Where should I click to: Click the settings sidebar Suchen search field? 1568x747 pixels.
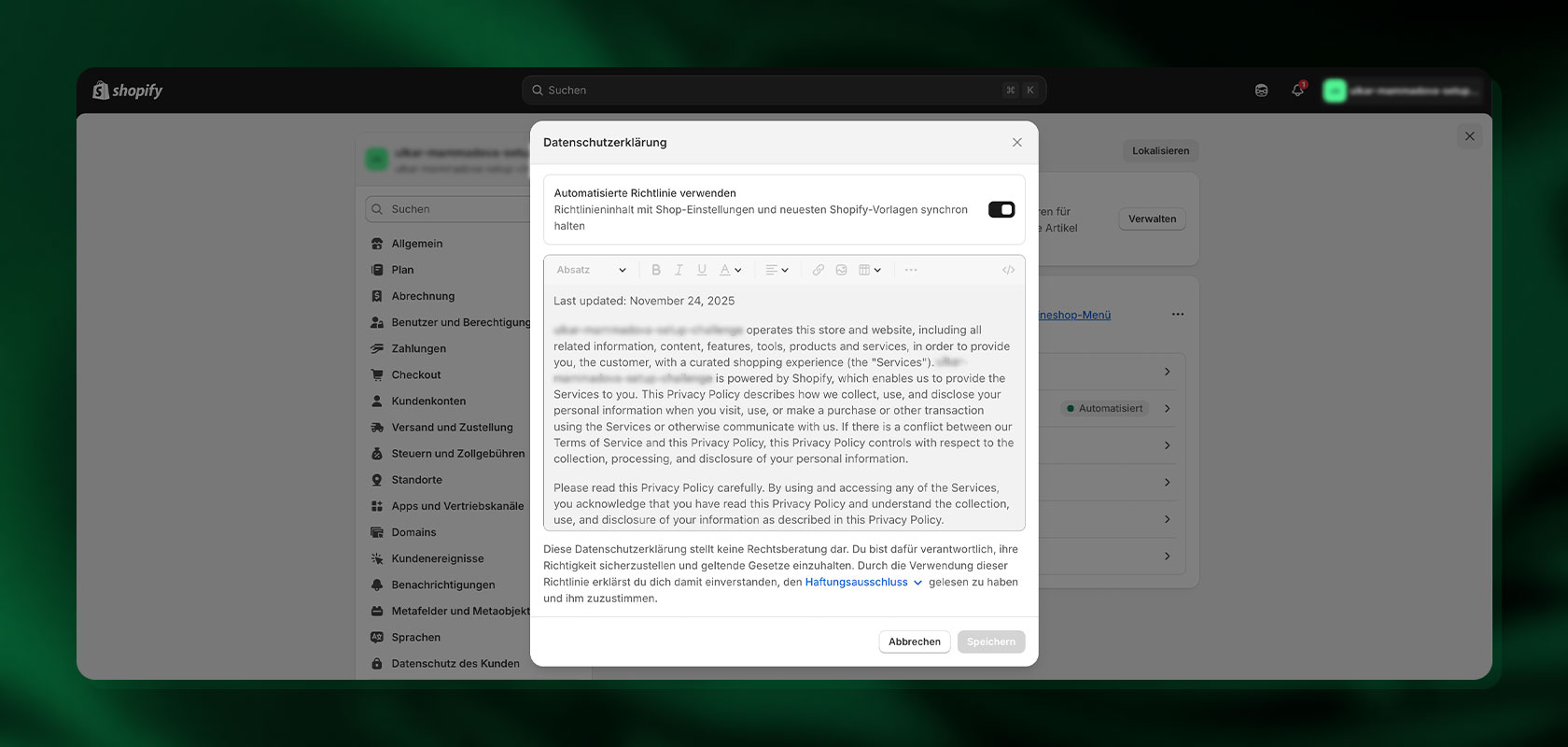(x=448, y=209)
